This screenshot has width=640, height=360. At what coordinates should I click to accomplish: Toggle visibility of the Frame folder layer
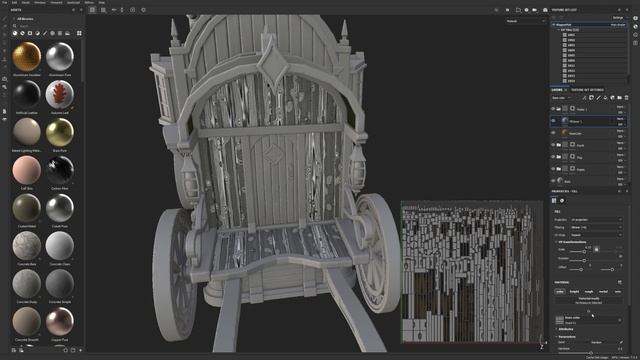553,169
